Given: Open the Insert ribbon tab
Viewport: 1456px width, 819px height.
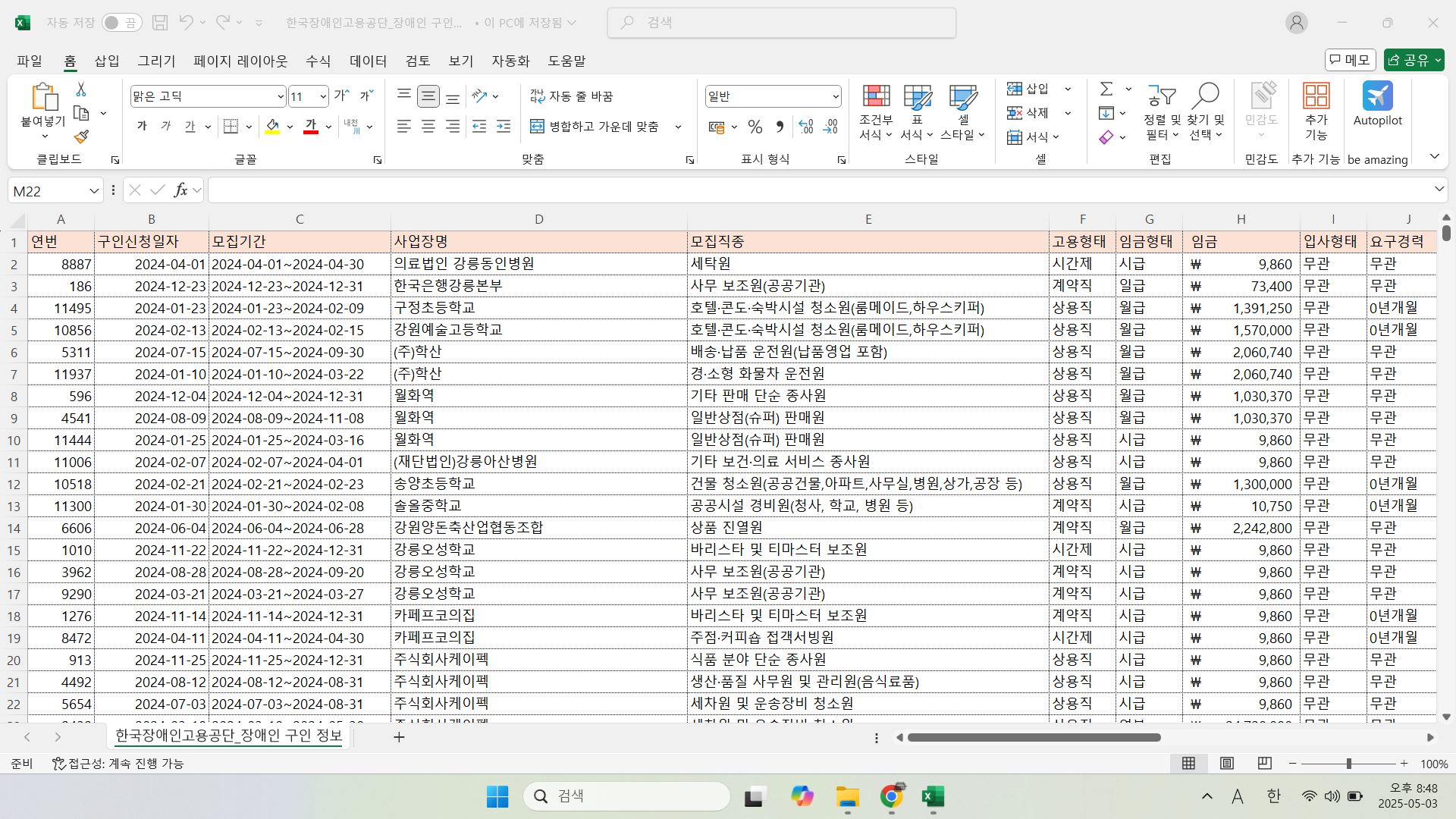Looking at the screenshot, I should [107, 61].
